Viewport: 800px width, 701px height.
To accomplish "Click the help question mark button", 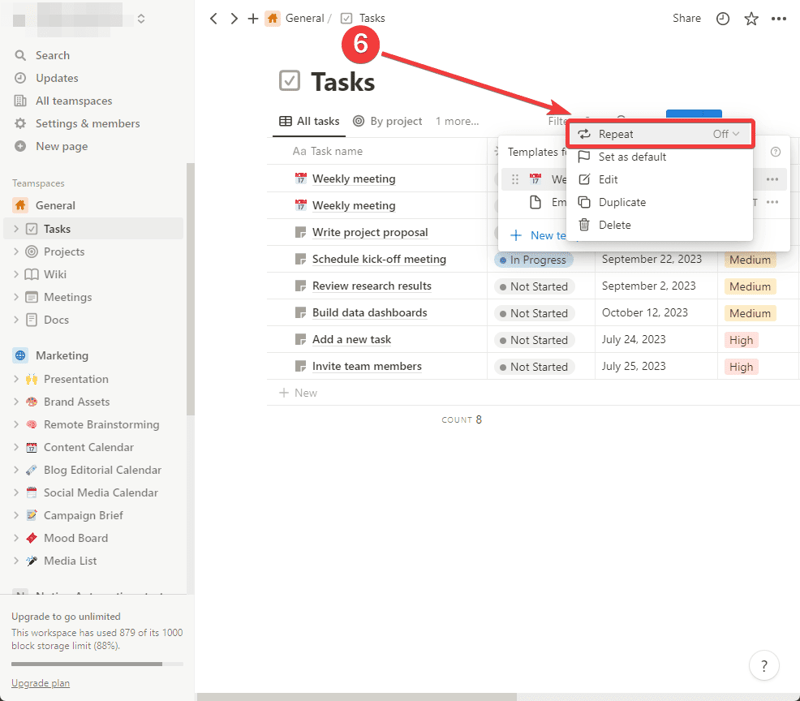I will tap(764, 665).
